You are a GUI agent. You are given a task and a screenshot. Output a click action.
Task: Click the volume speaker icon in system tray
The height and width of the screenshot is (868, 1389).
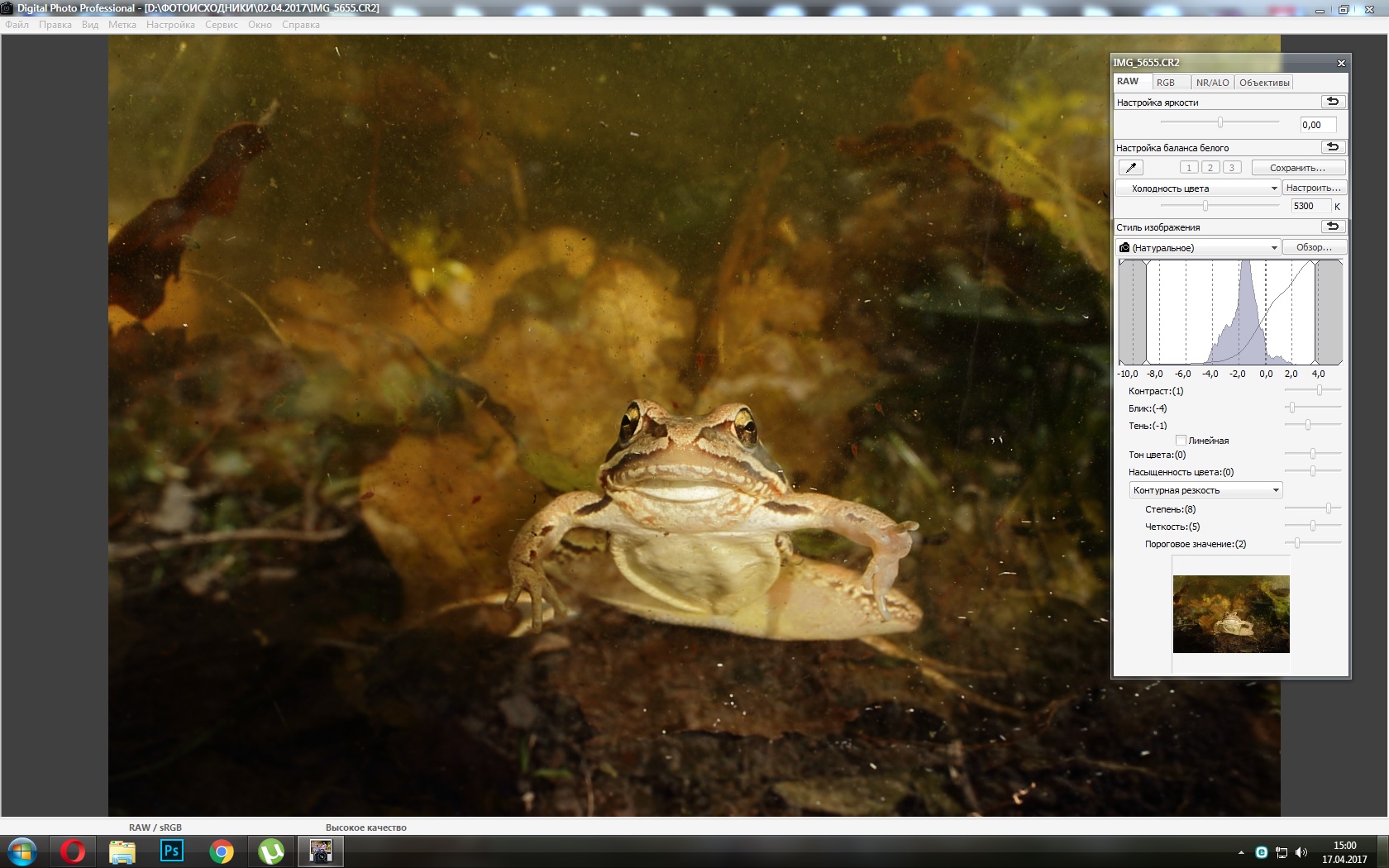(1301, 852)
